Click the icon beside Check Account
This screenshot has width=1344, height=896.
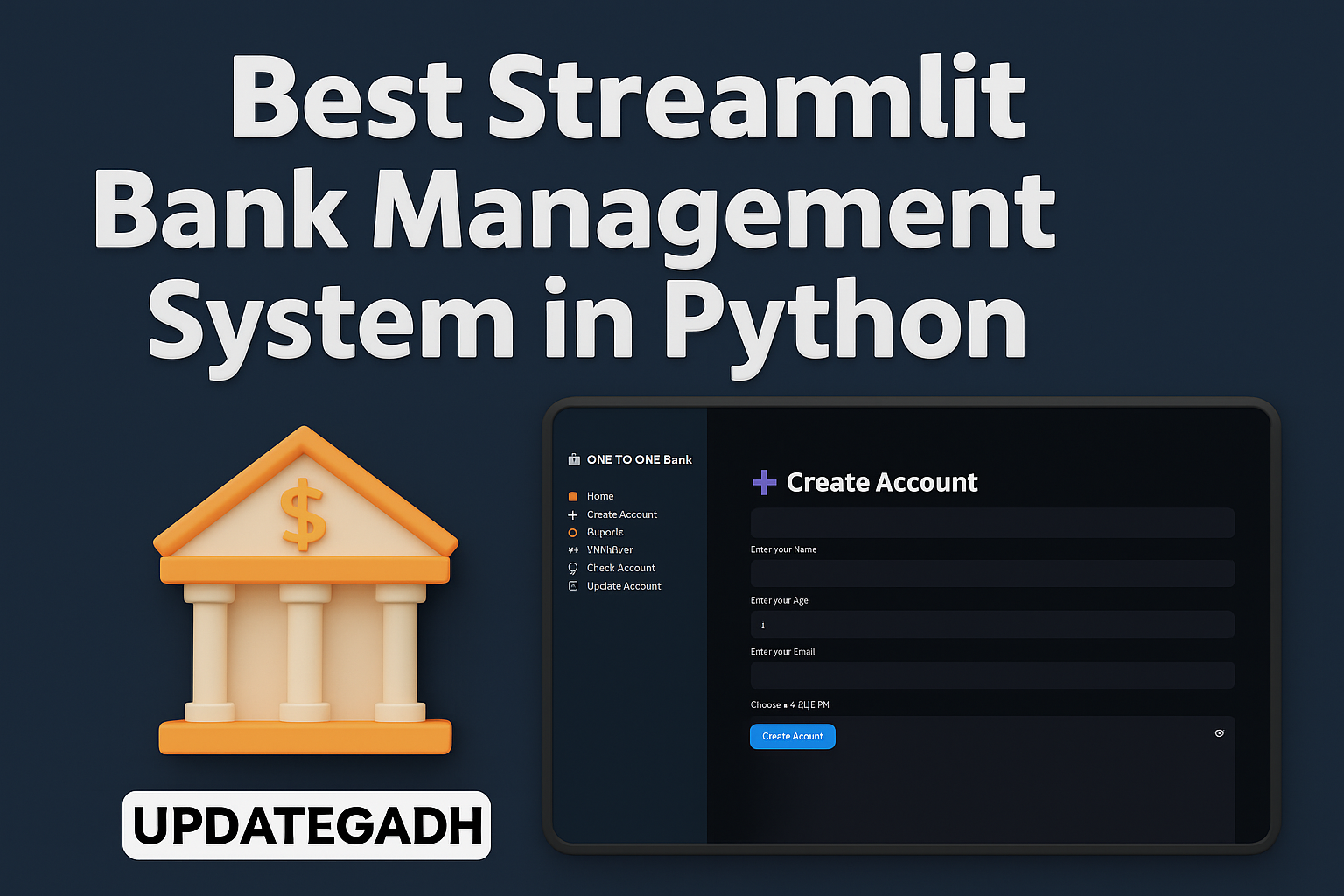point(573,569)
